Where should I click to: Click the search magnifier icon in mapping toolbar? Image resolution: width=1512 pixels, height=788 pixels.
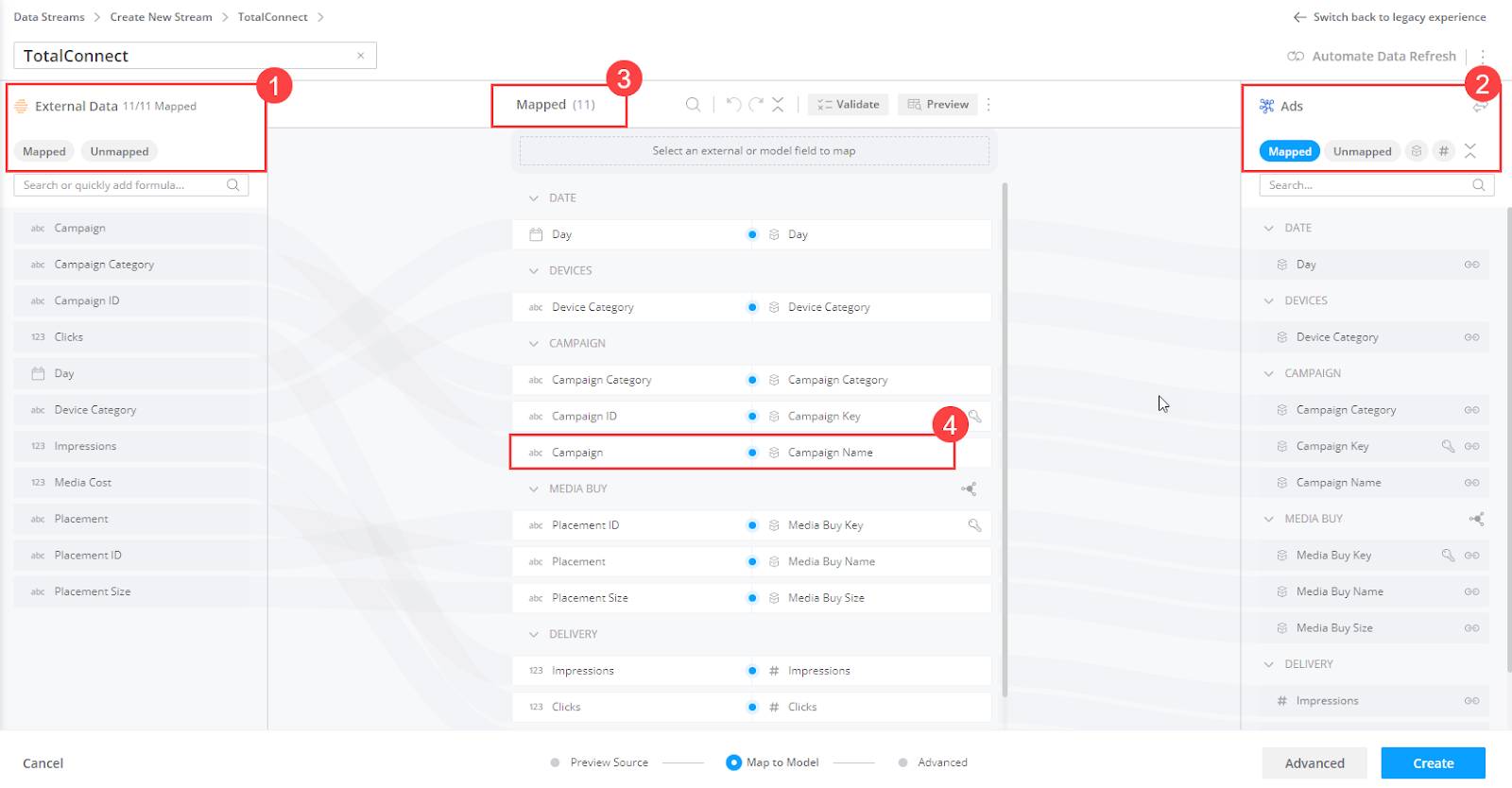point(693,105)
